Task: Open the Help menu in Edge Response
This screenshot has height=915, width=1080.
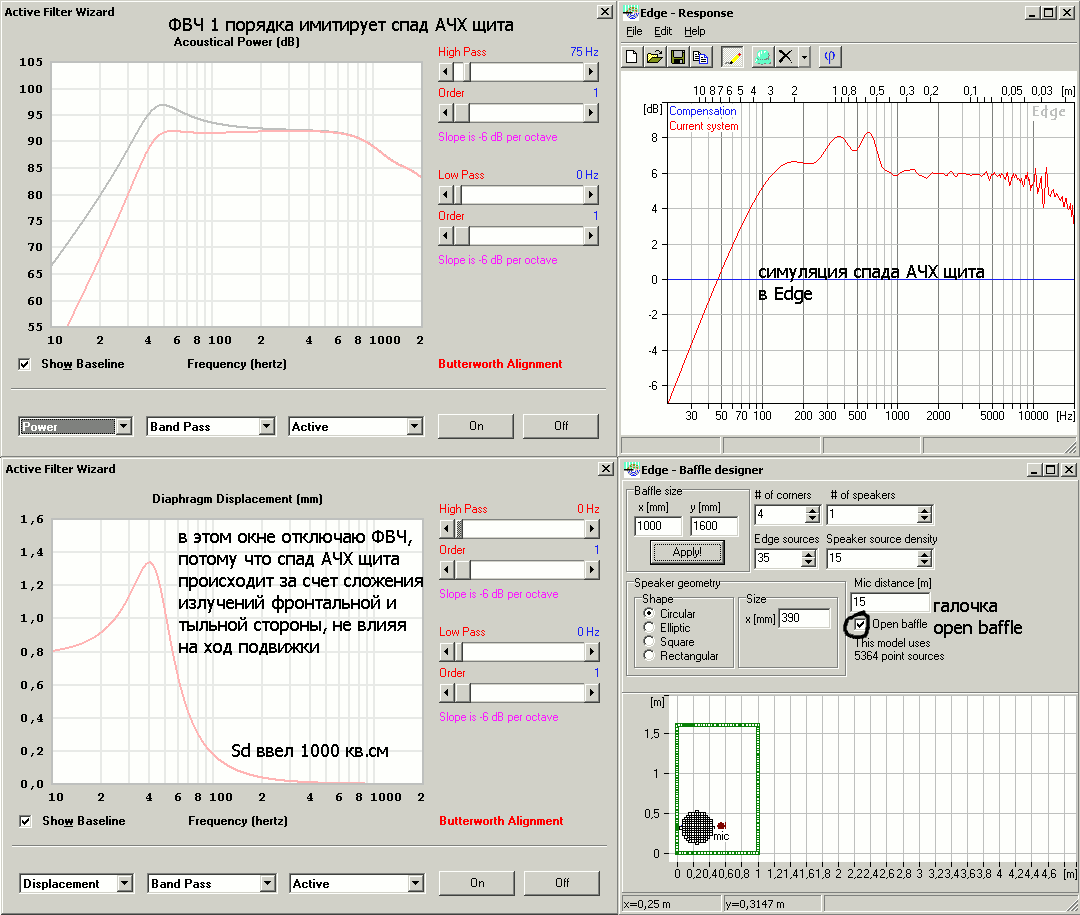Action: (694, 31)
